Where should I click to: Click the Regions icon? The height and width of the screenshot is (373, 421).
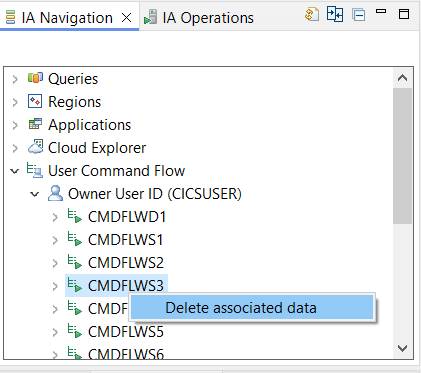coord(35,101)
